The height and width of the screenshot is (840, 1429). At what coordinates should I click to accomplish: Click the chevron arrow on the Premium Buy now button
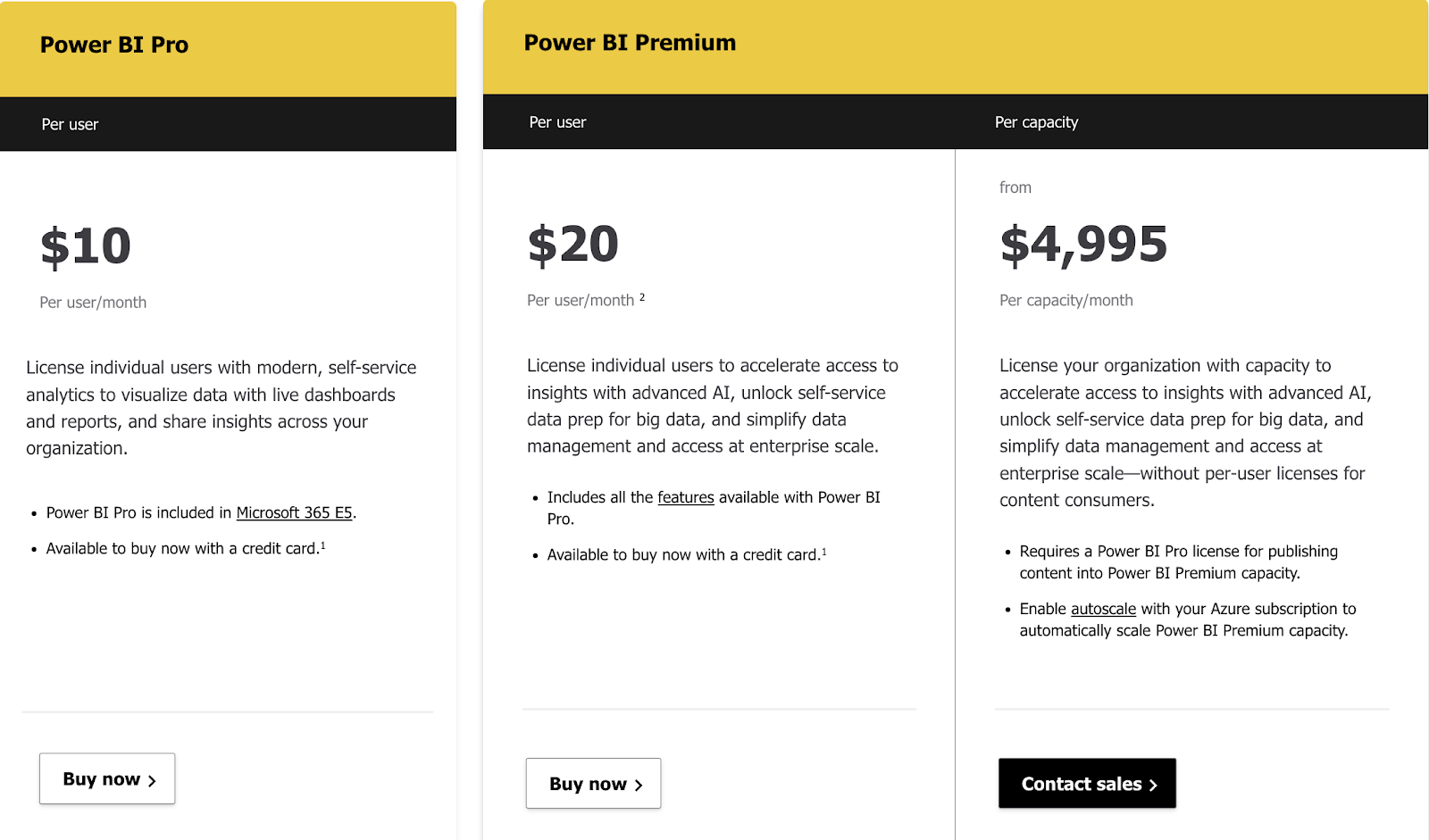(638, 783)
